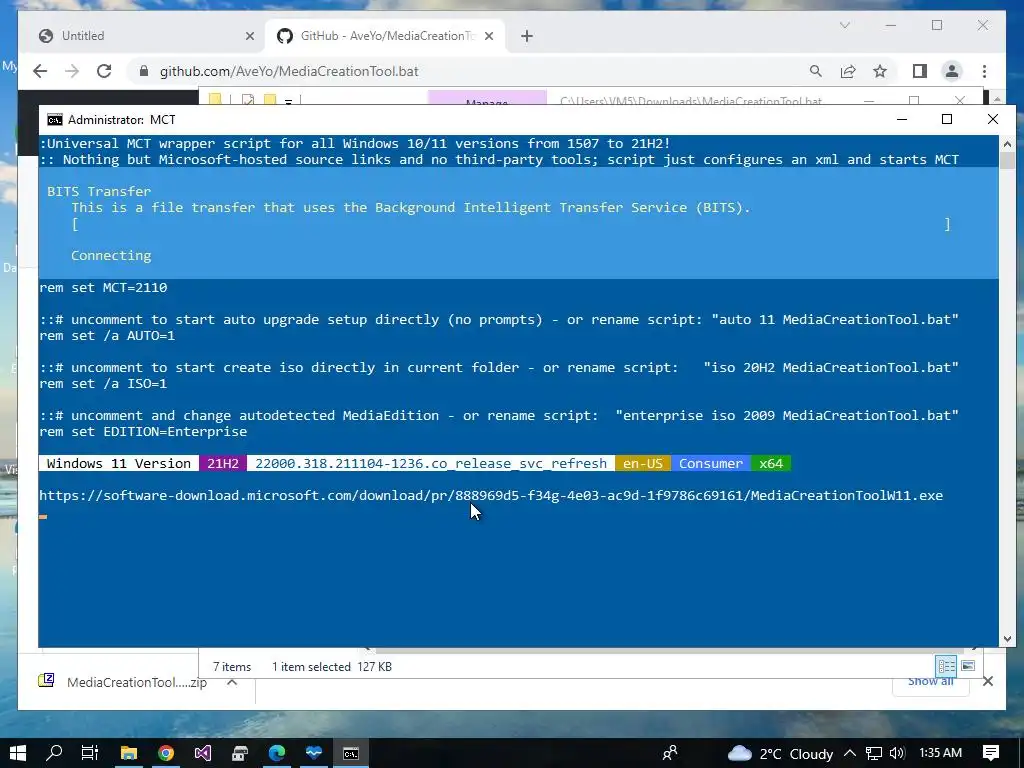
Task: Open Chrome tab search chevron
Action: coord(844,25)
